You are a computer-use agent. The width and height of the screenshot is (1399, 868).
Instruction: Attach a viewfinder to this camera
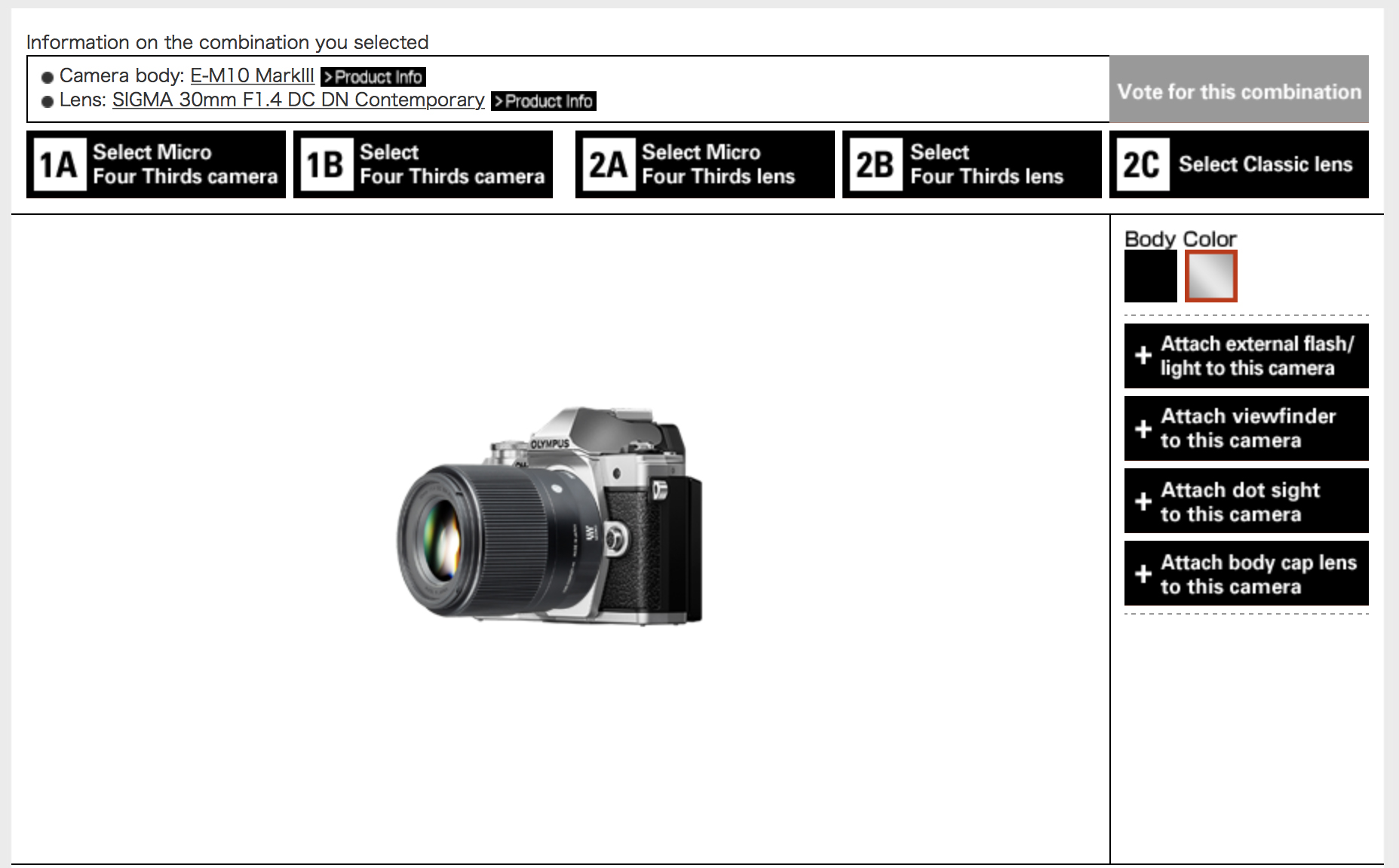[x=1245, y=428]
